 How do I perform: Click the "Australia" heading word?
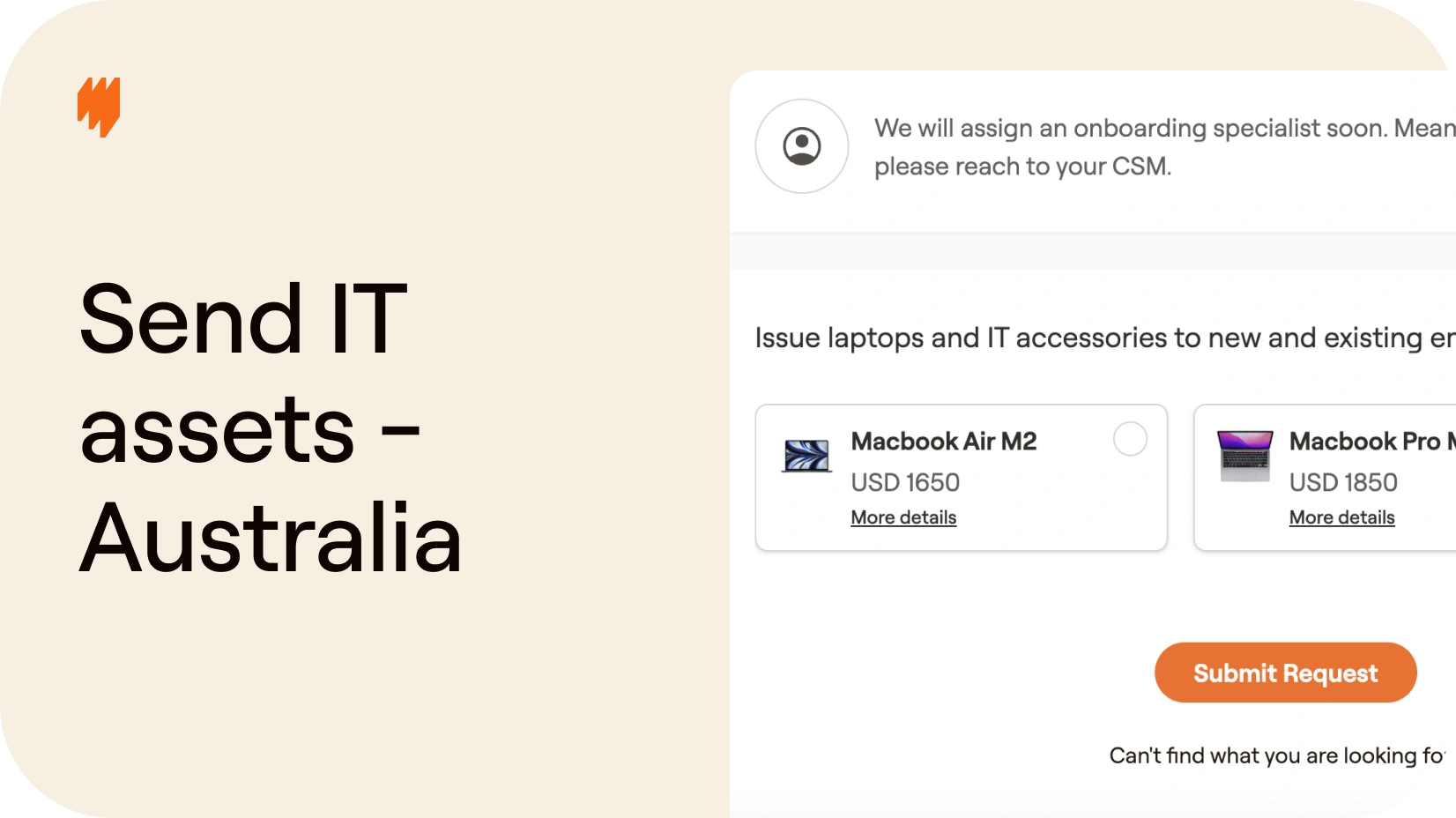tap(271, 537)
